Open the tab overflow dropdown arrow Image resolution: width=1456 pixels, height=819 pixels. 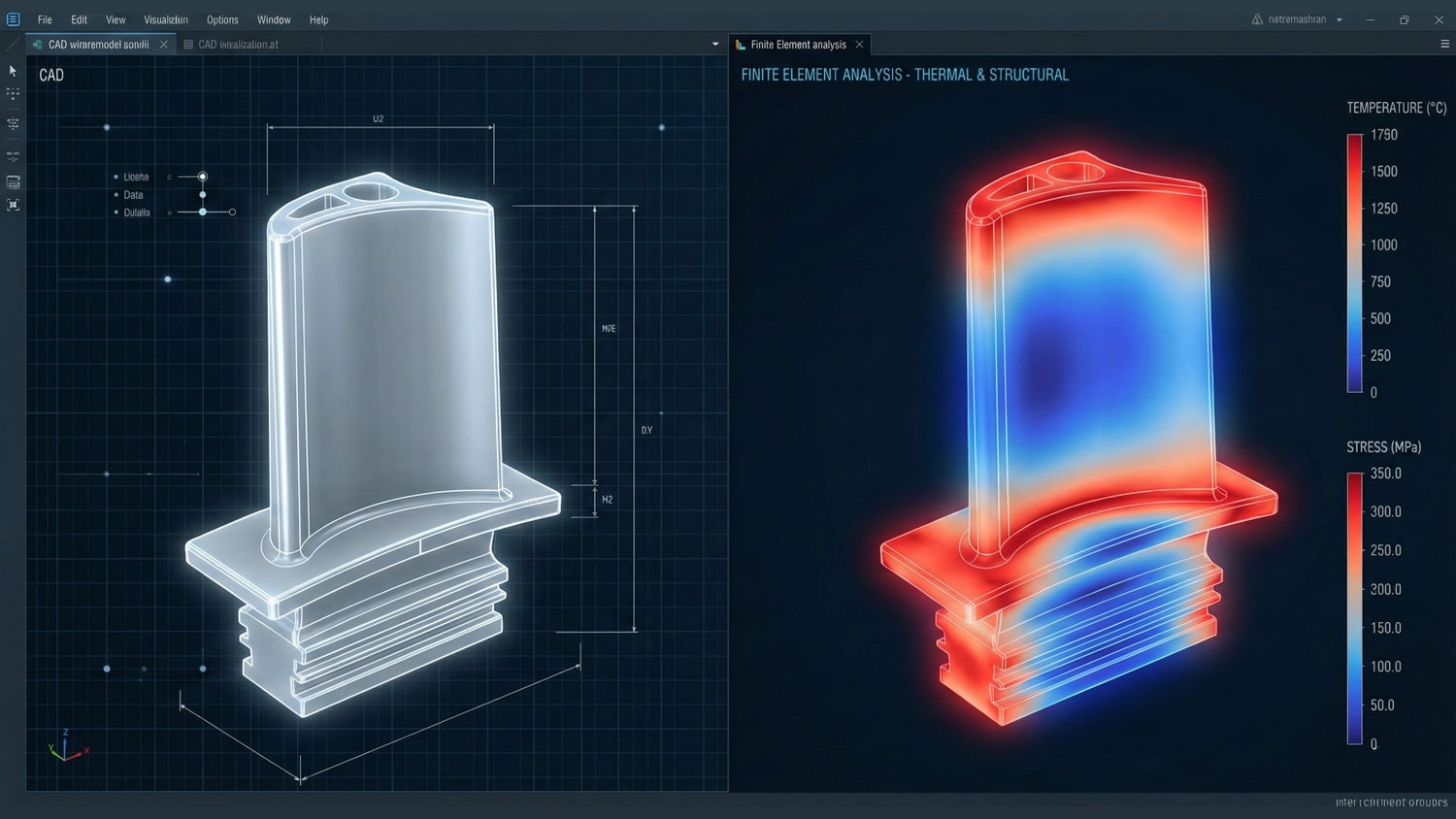tap(715, 45)
